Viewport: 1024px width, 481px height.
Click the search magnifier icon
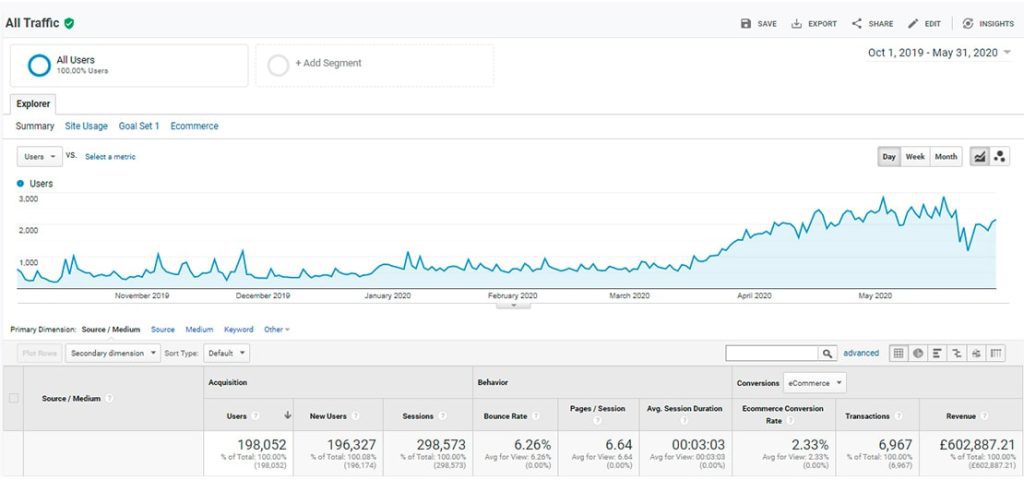tap(827, 353)
